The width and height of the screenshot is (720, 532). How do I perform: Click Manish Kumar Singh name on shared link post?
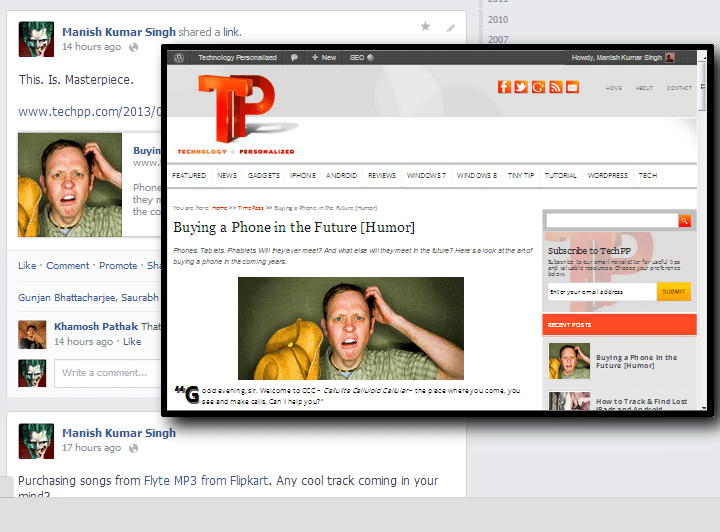(x=119, y=32)
